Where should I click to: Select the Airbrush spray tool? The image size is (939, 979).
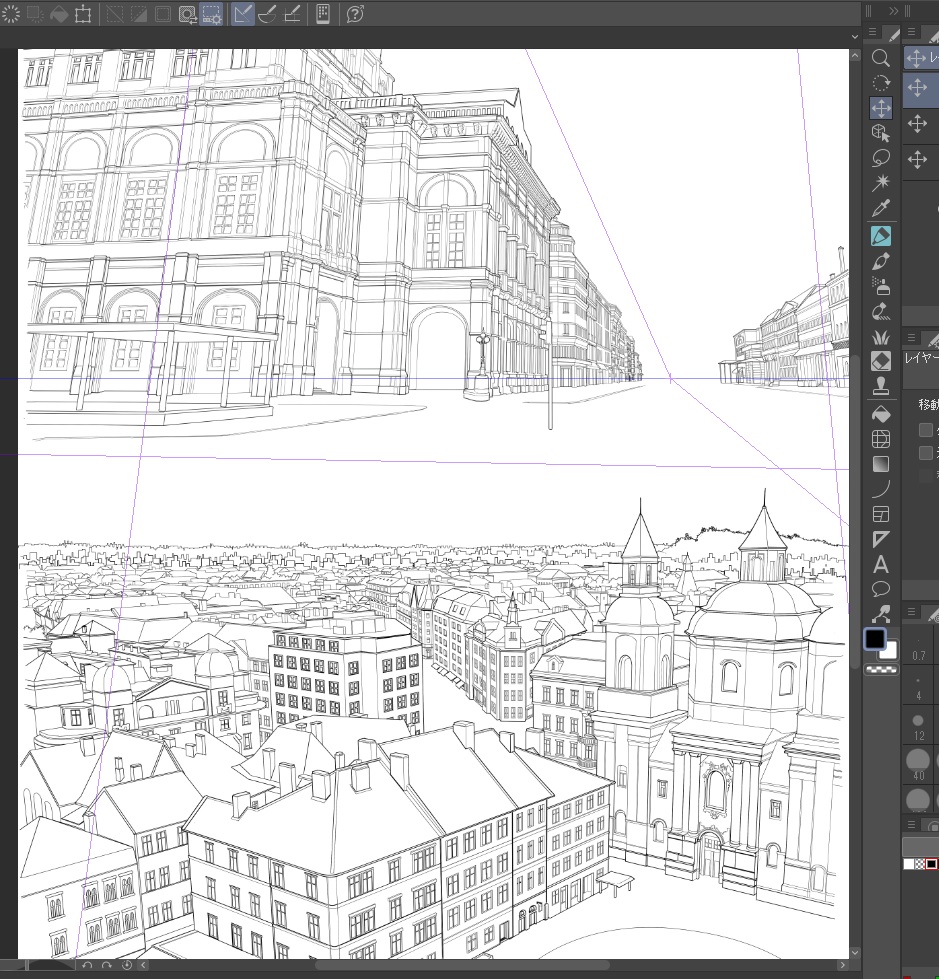click(x=881, y=286)
